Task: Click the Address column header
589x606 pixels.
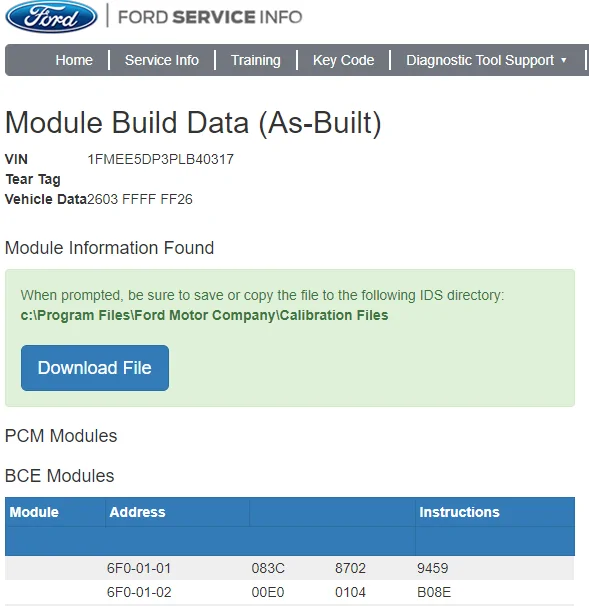Action: click(137, 512)
